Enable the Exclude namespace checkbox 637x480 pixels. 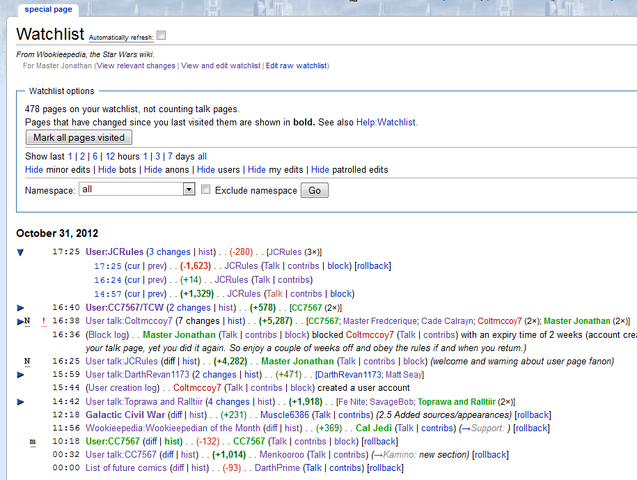coord(206,189)
